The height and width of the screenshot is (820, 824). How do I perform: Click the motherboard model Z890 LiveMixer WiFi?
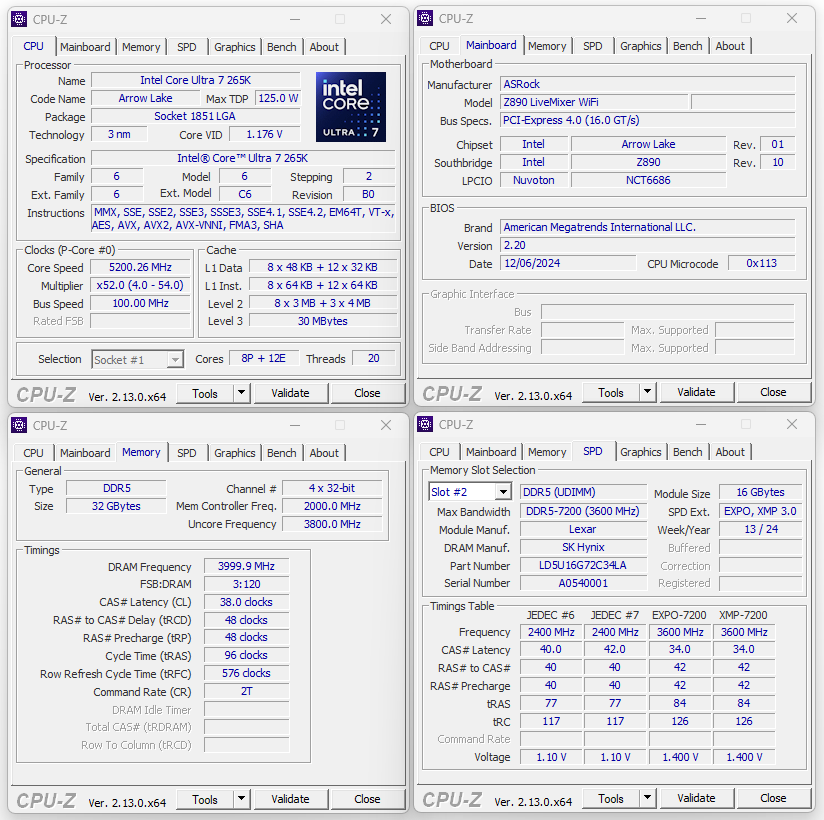tap(594, 102)
